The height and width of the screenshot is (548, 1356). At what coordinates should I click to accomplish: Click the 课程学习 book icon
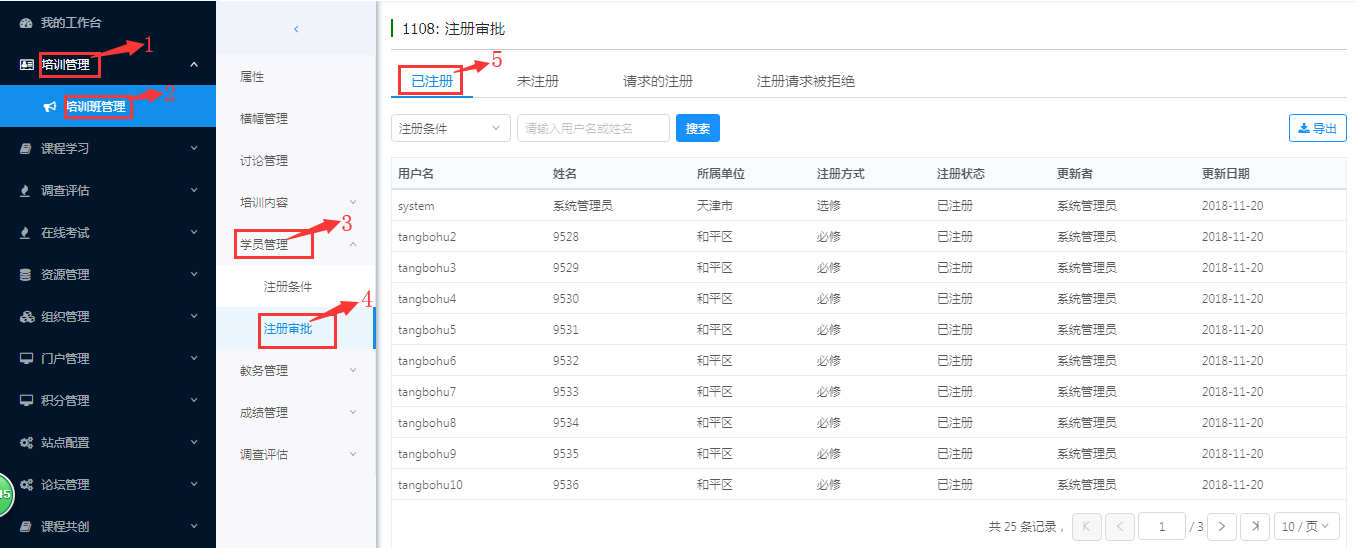click(x=26, y=149)
